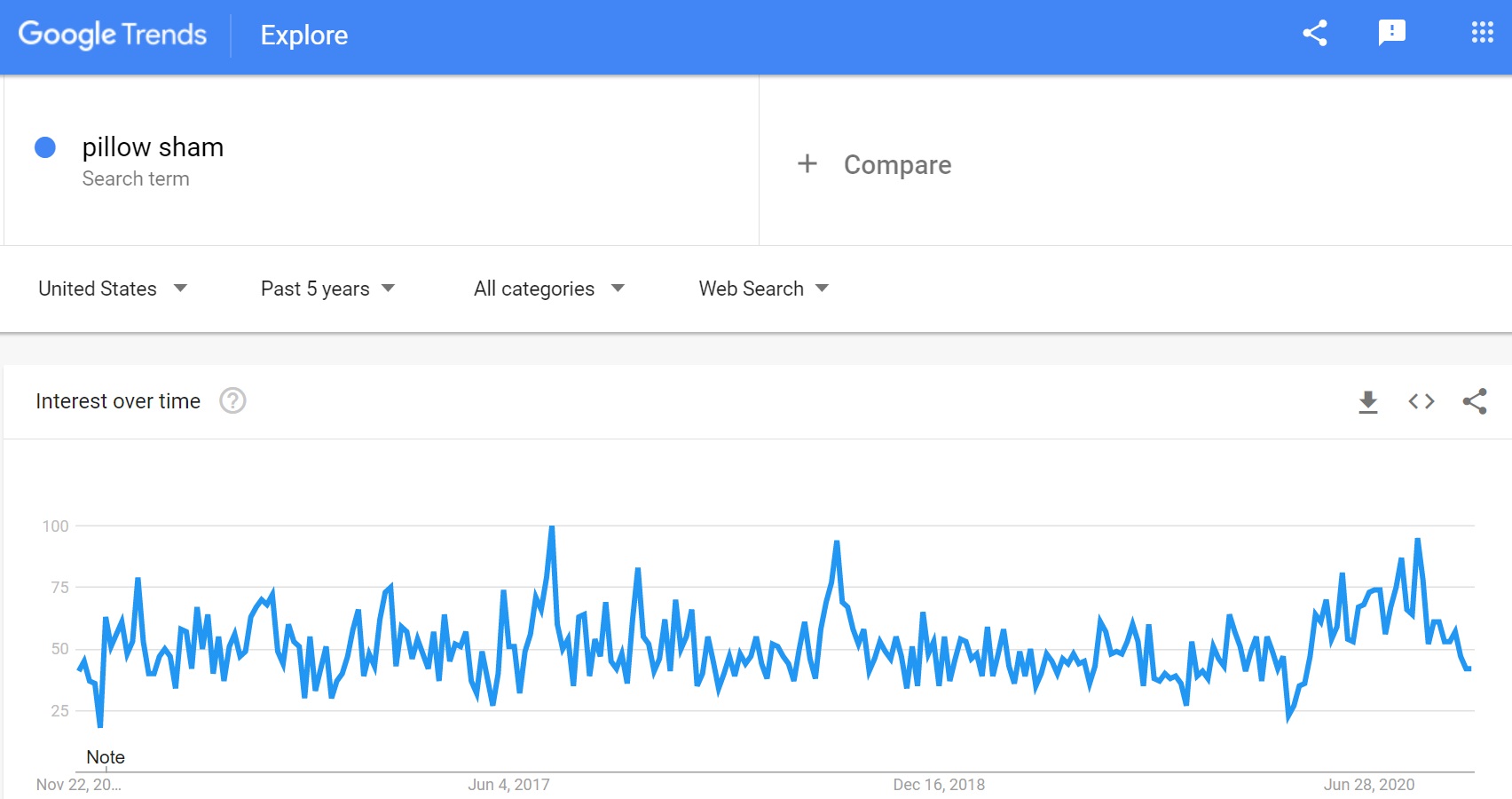Viewport: 1512px width, 799px height.
Task: Click the Note marker on chart
Action: (105, 757)
